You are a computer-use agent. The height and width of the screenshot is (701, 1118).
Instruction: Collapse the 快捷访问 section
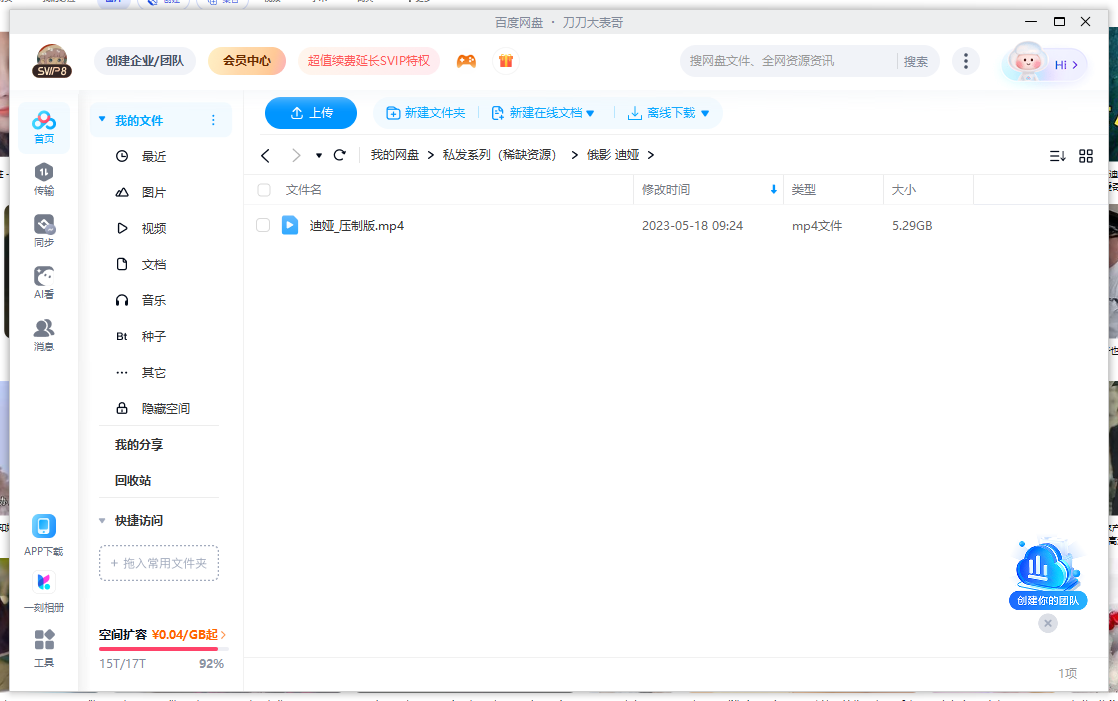[x=101, y=520]
